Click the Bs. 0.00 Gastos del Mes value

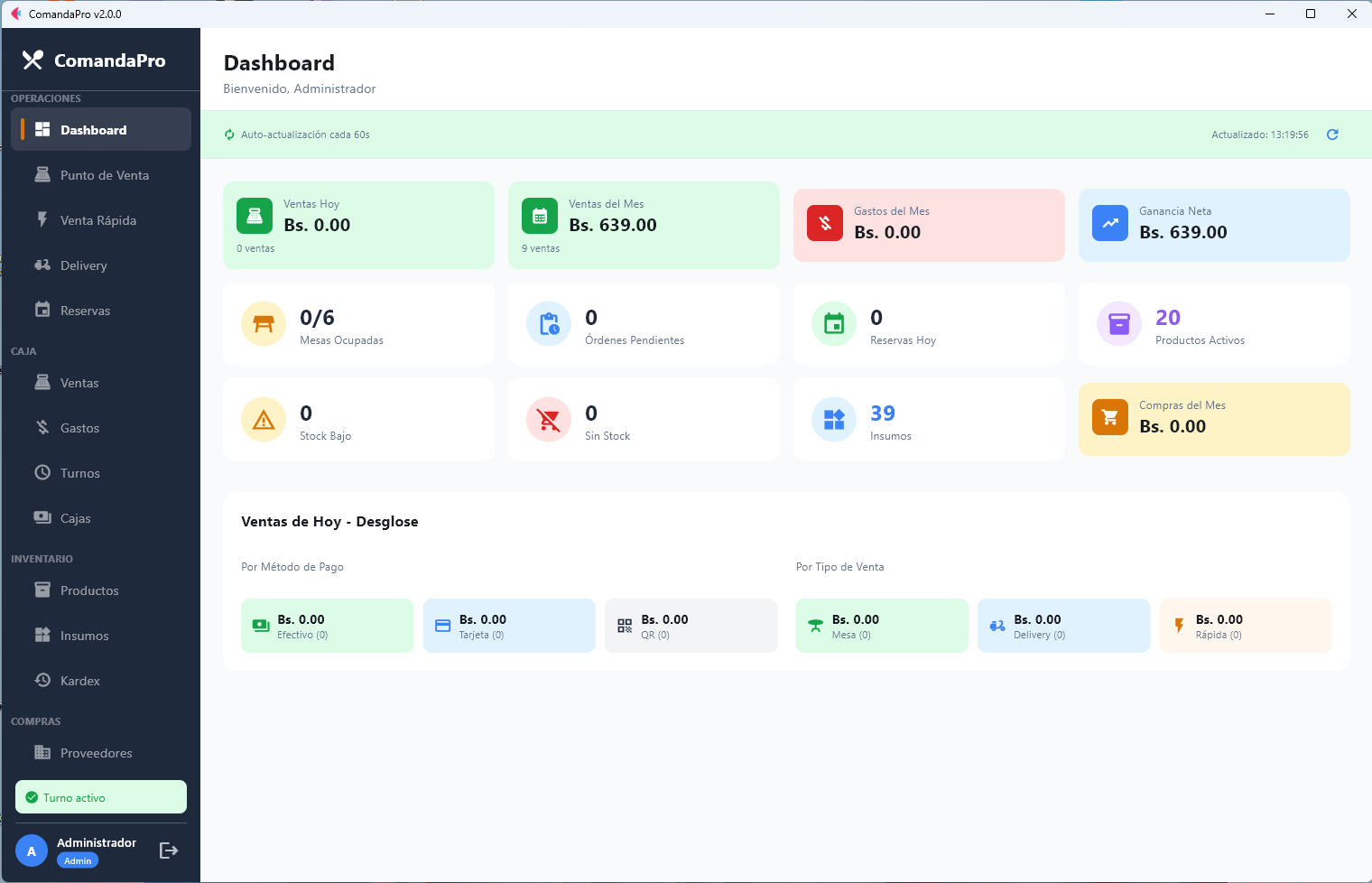pos(887,232)
